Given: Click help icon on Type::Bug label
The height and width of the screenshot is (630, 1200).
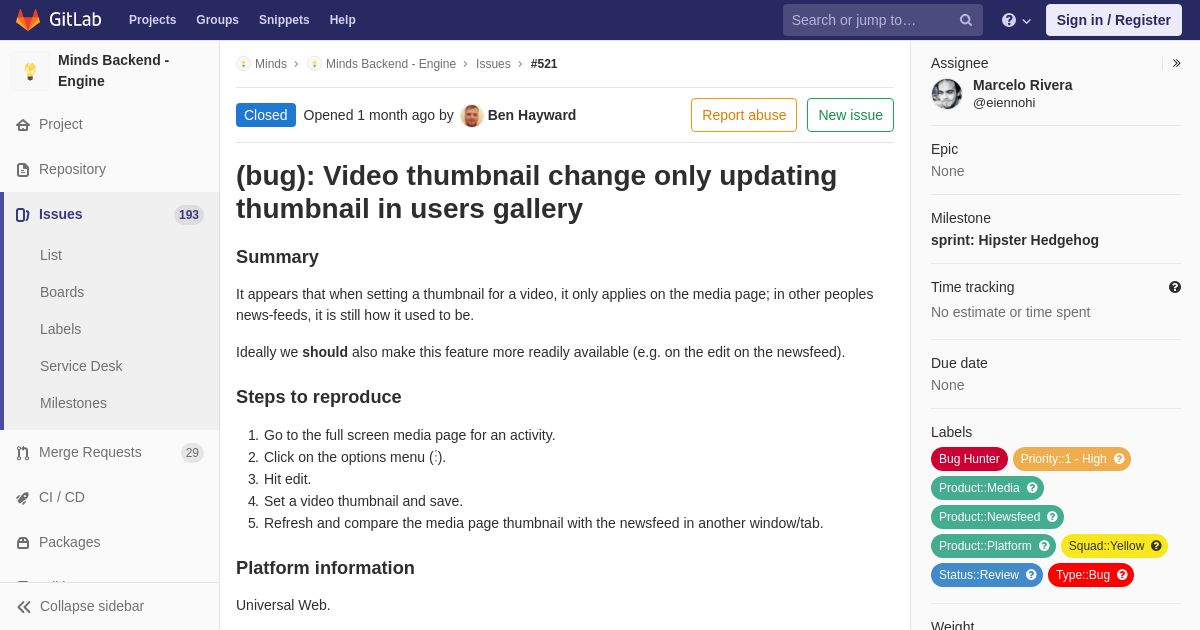Looking at the screenshot, I should (x=1122, y=575).
